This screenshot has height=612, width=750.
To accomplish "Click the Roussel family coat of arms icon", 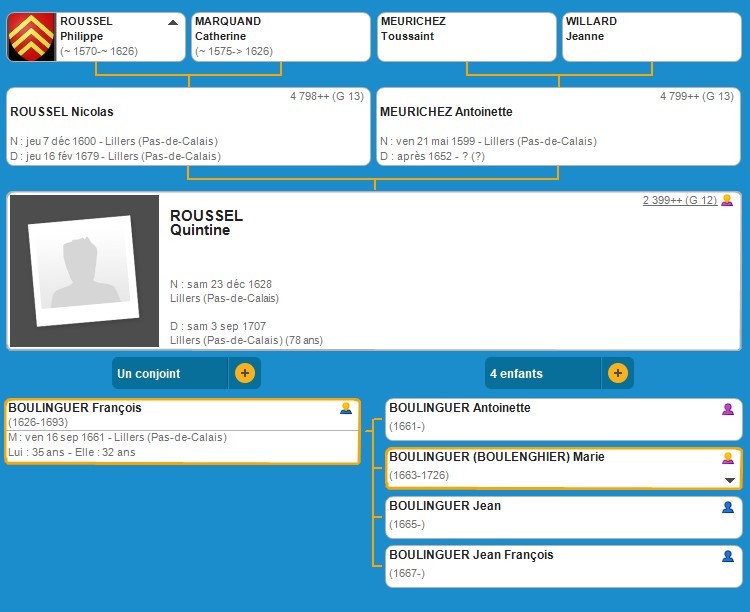I will pyautogui.click(x=31, y=37).
